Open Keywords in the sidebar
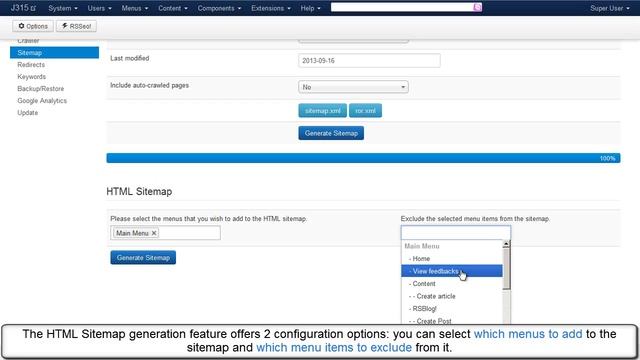 pyautogui.click(x=31, y=77)
